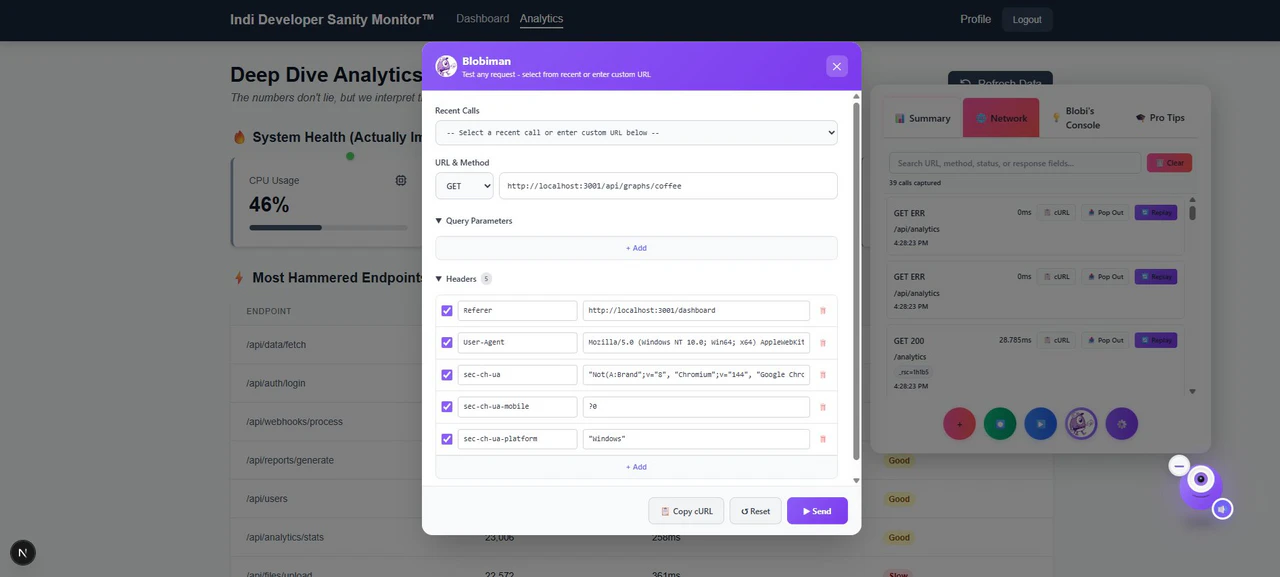Click the Next.js N badge
1280x577 pixels.
(x=23, y=552)
